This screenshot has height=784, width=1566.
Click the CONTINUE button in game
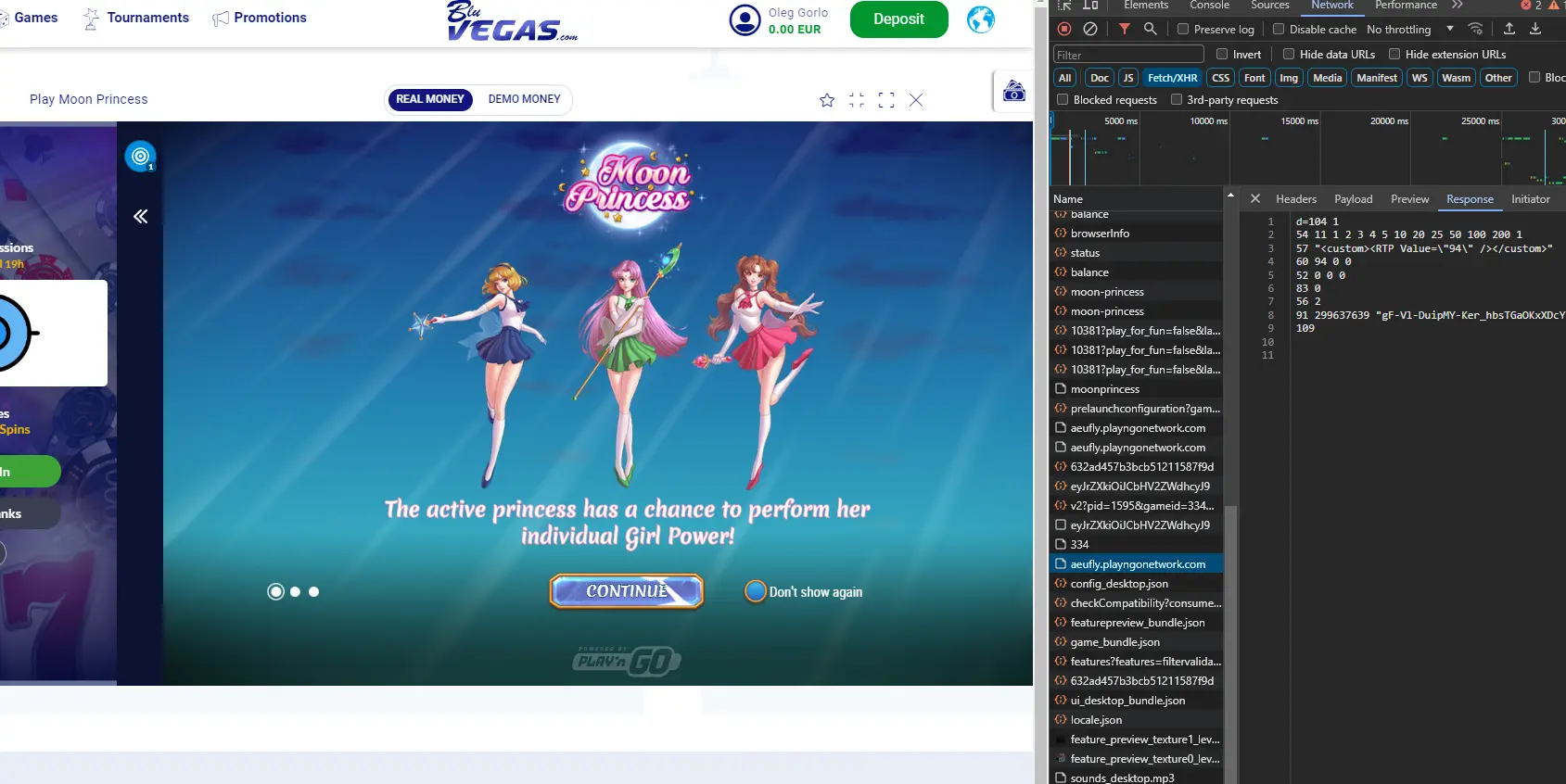click(627, 591)
